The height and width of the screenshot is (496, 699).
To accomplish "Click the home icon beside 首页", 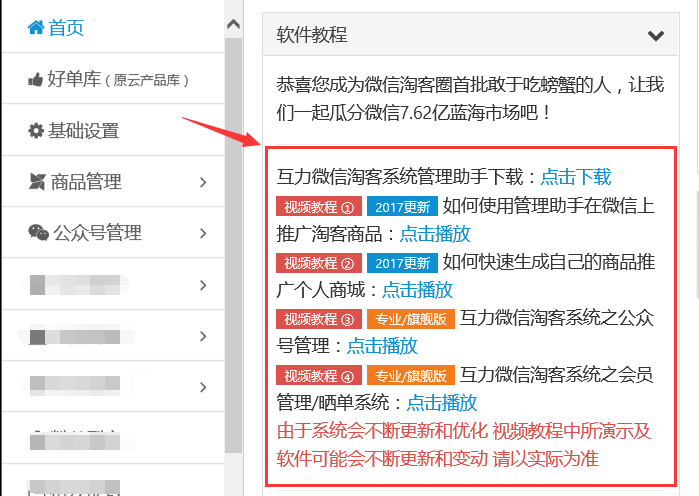I will pyautogui.click(x=36, y=28).
